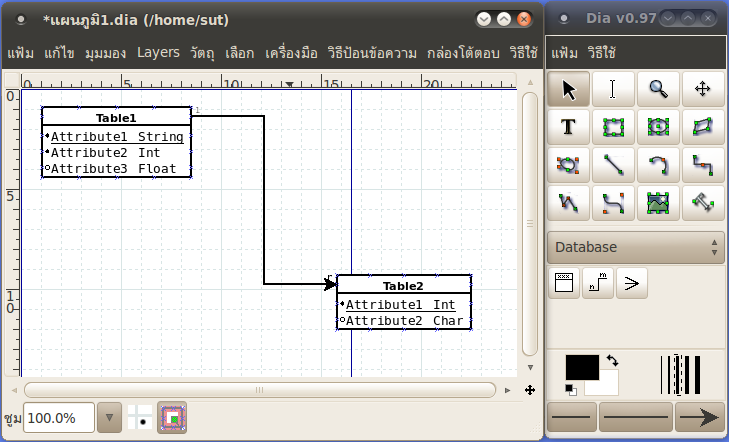Click the zoom percentage field

[59, 418]
